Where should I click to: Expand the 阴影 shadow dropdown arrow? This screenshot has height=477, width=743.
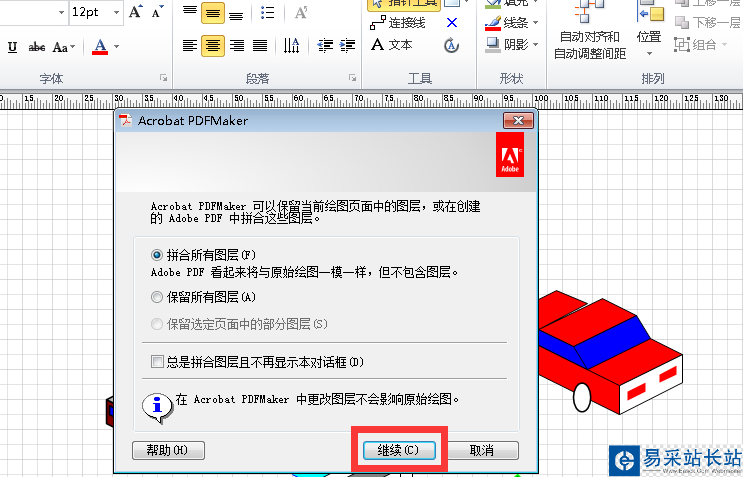pos(535,45)
